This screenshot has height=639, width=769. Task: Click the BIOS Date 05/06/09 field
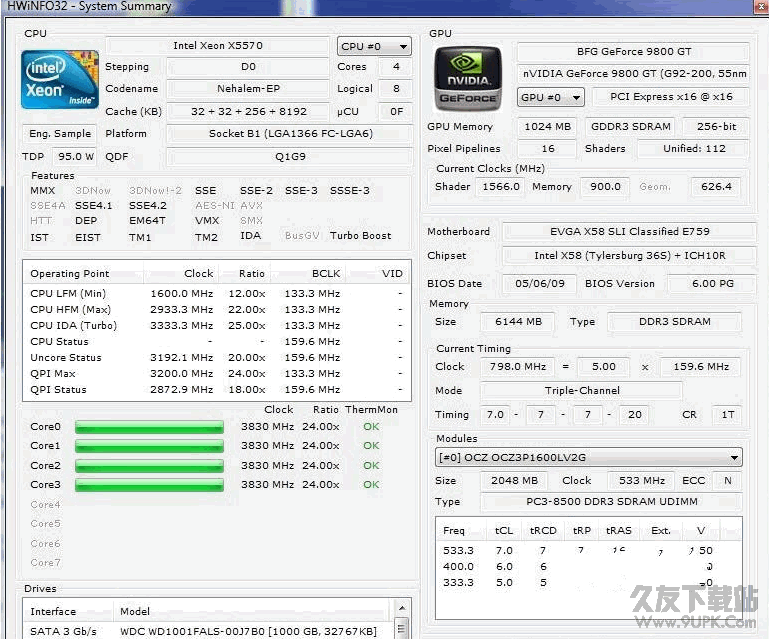pyautogui.click(x=539, y=283)
